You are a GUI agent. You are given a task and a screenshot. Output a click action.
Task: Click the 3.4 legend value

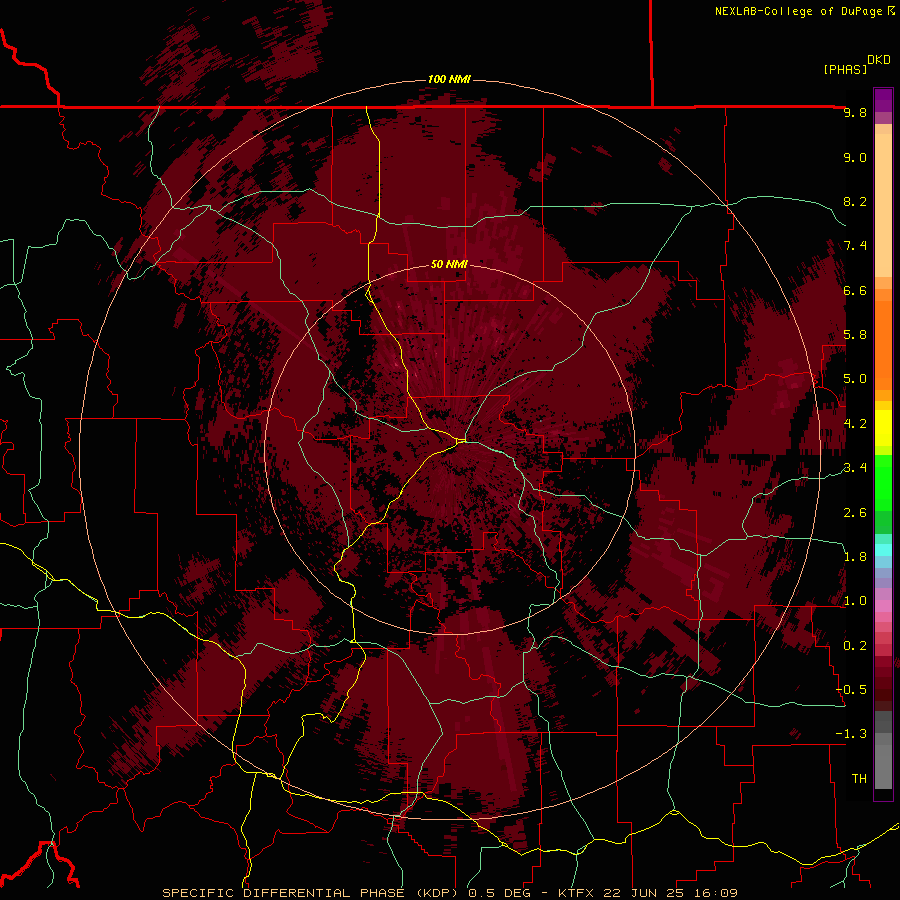point(855,468)
